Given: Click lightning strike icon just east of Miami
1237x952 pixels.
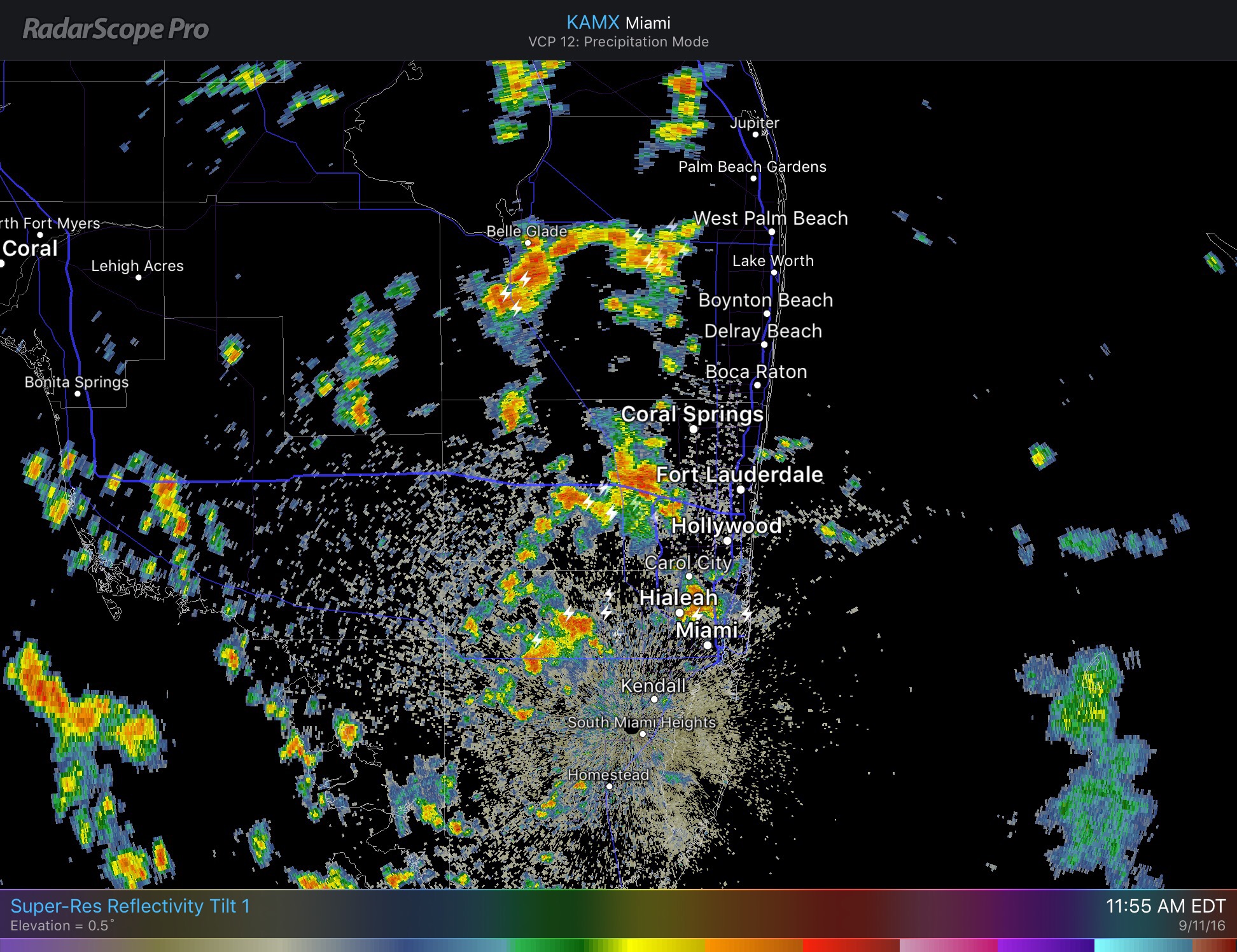Looking at the screenshot, I should coord(746,615).
